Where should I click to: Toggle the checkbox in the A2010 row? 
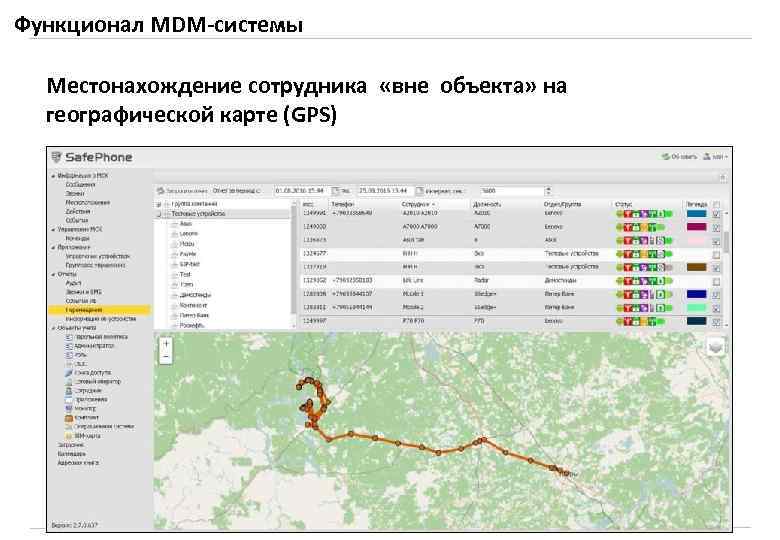[x=716, y=214]
